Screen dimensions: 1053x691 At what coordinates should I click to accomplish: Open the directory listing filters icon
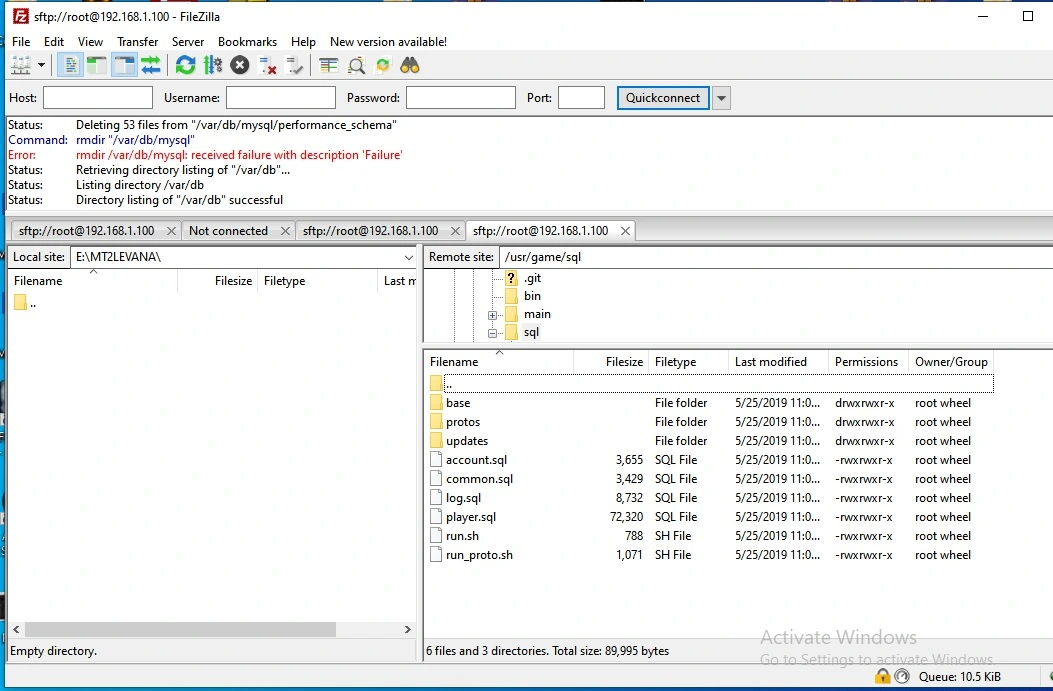pos(329,66)
